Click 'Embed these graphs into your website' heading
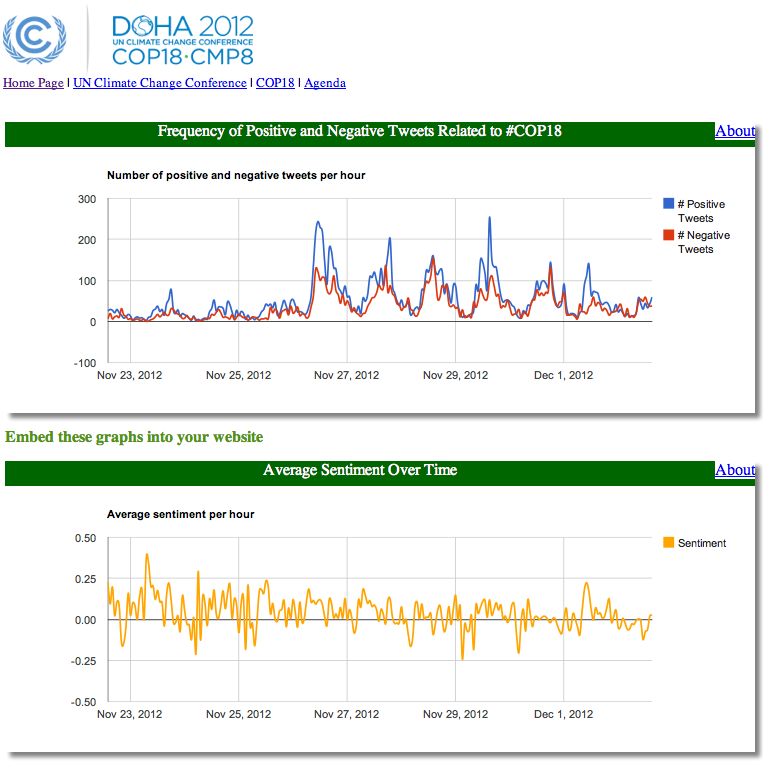The image size is (763, 767). click(134, 437)
